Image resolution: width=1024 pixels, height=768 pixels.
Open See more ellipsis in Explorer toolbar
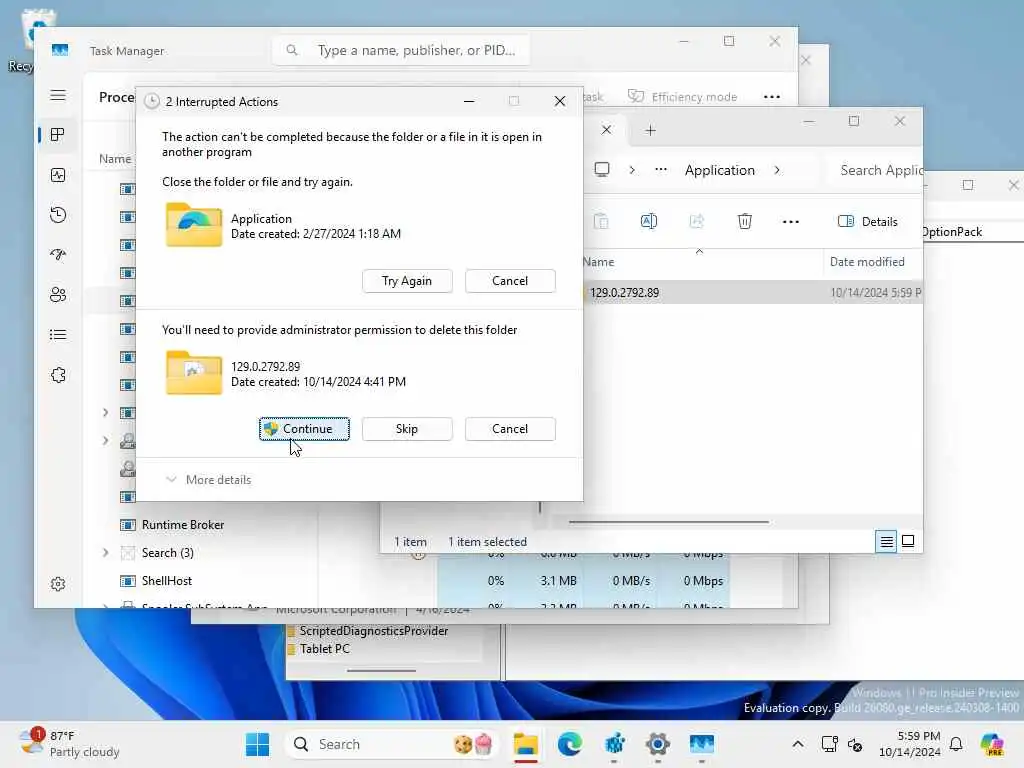click(791, 221)
